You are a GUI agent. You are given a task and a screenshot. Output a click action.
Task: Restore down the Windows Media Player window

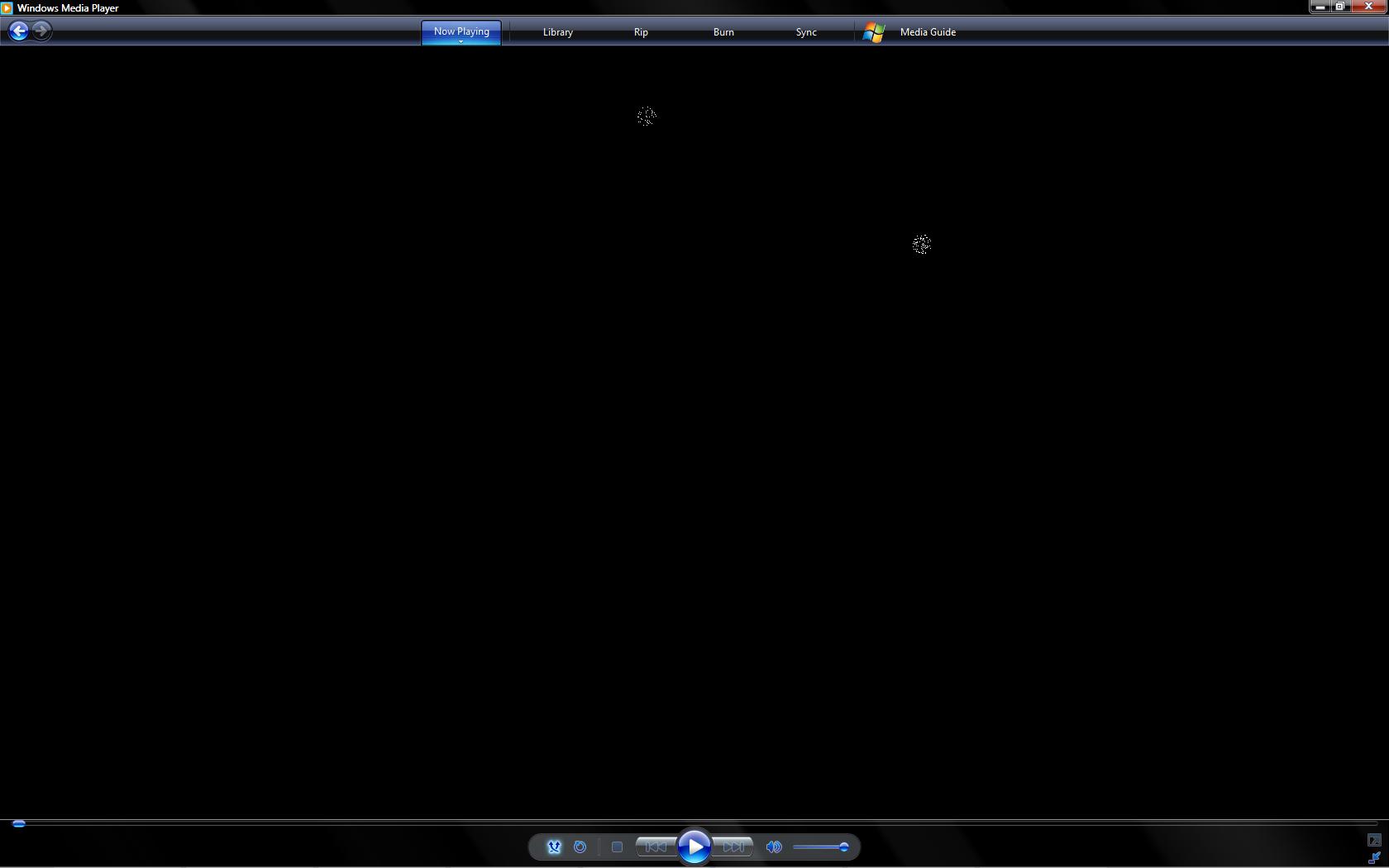click(1340, 7)
